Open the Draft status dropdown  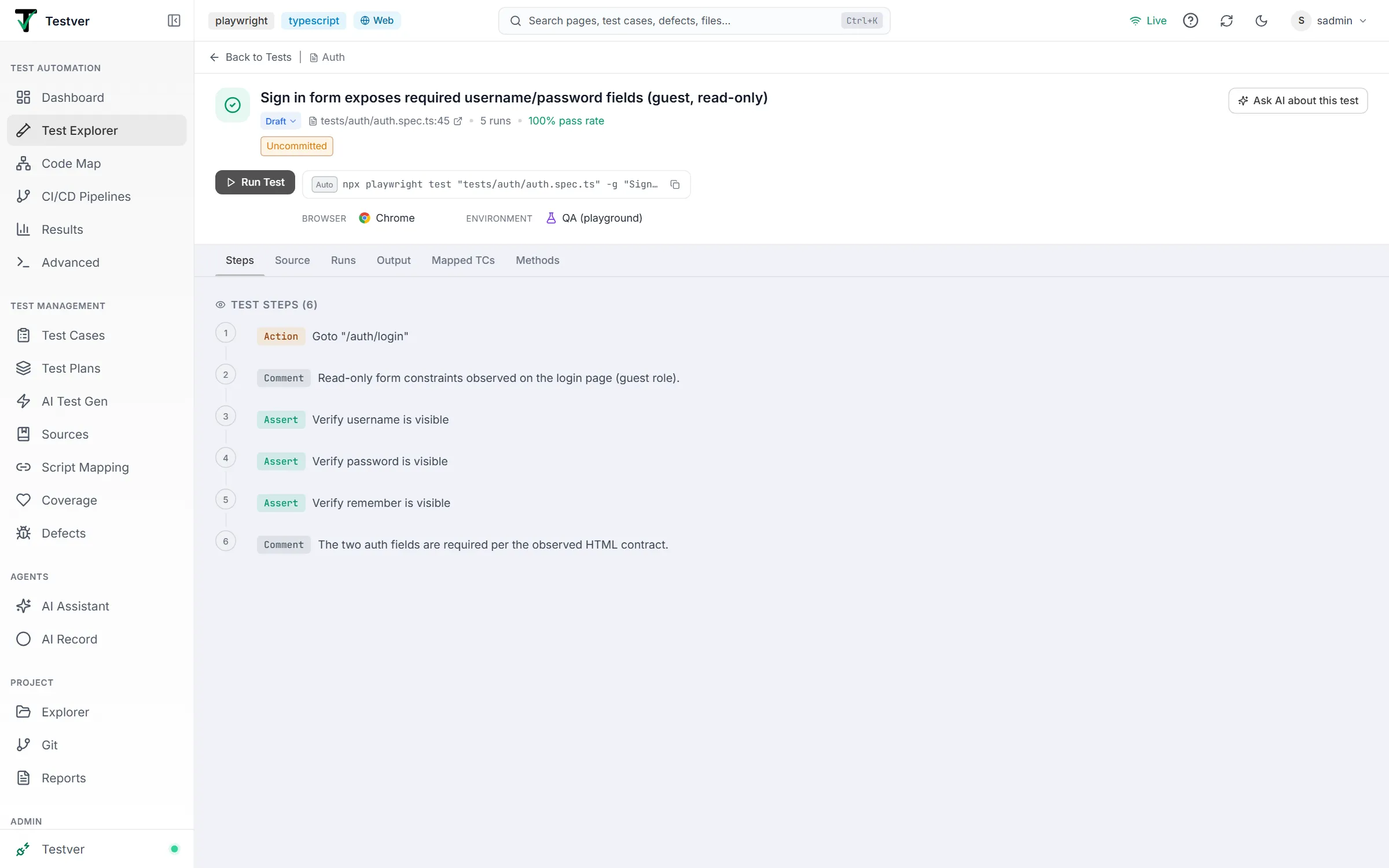tap(281, 121)
